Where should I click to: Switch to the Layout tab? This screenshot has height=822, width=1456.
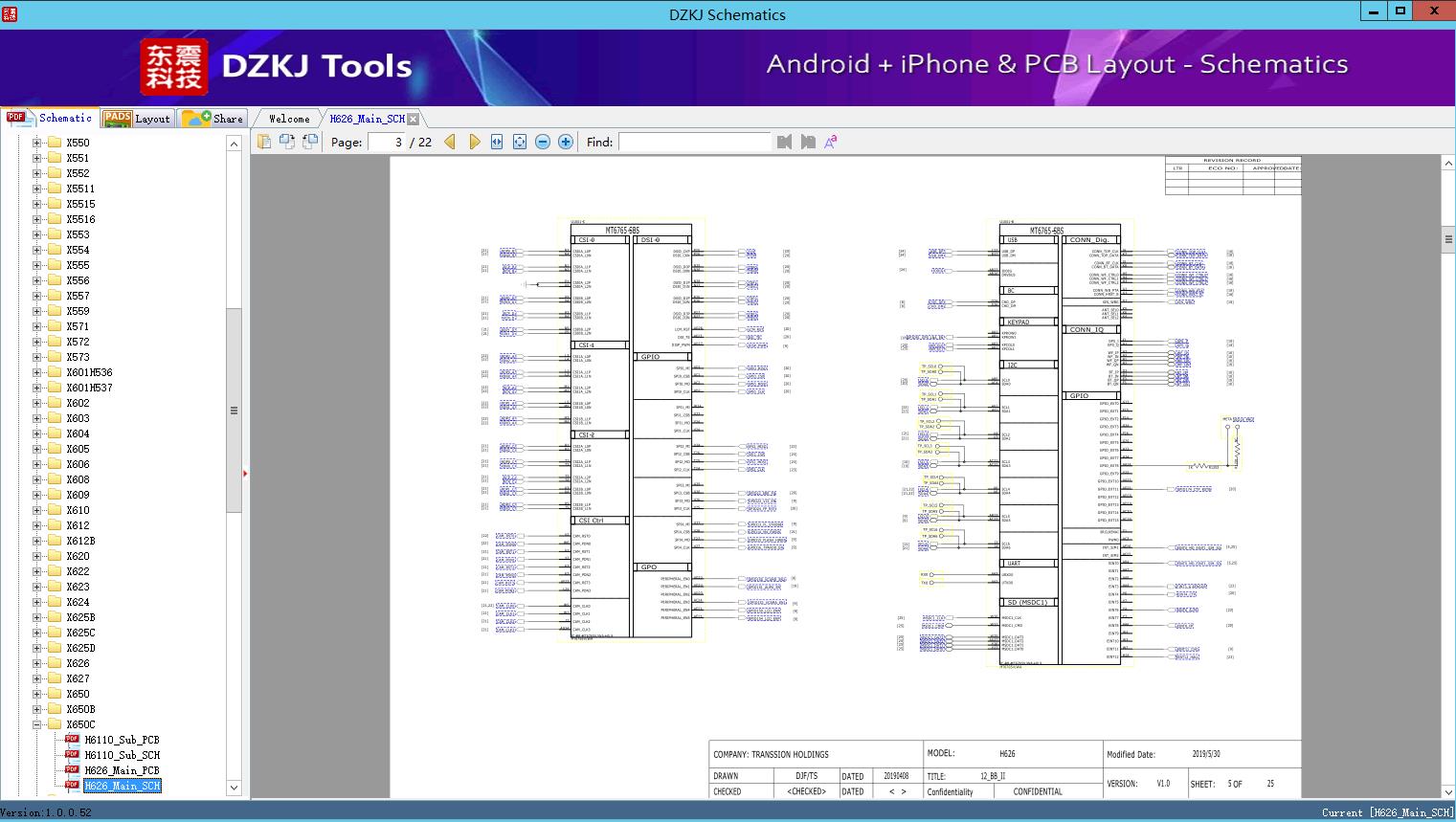(136, 119)
